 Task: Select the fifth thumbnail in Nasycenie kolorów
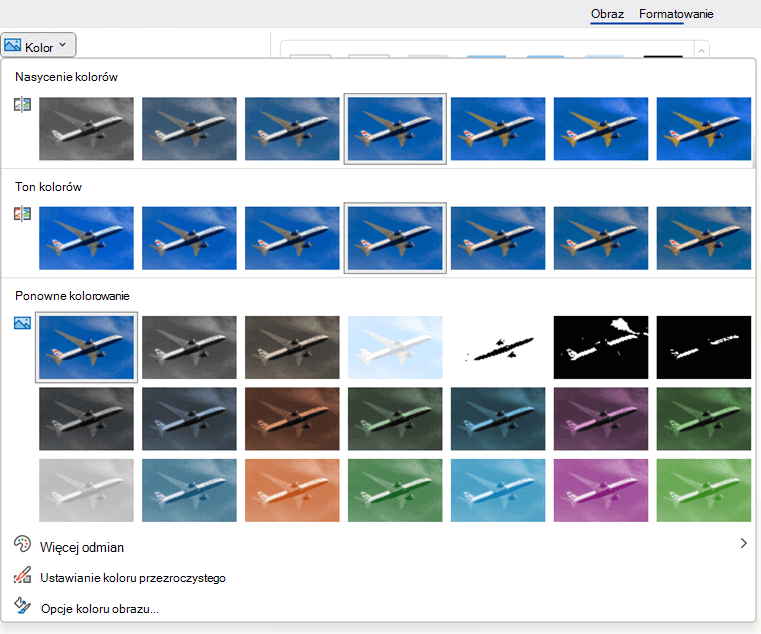coord(498,129)
